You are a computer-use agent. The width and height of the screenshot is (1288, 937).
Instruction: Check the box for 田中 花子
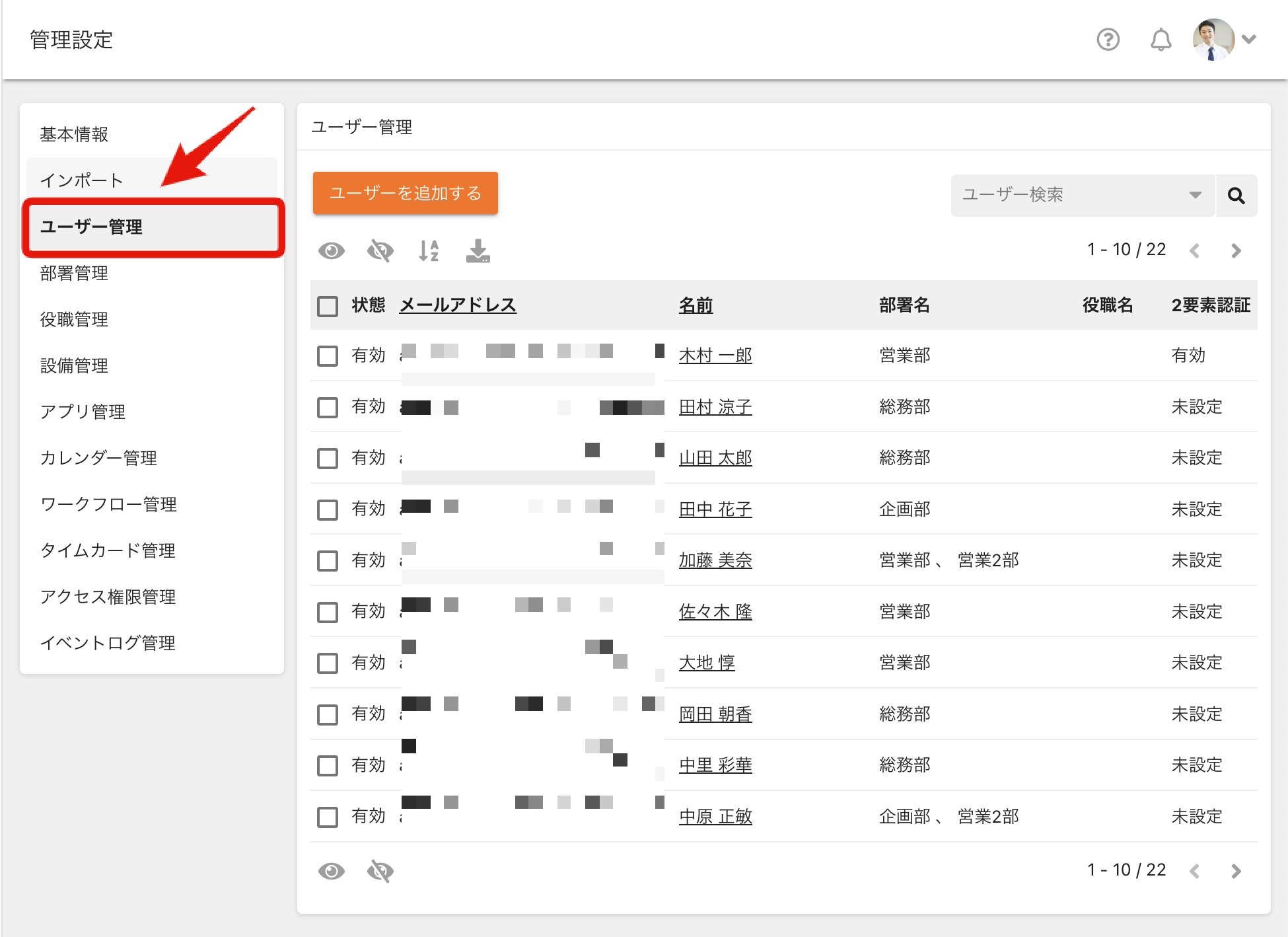(x=328, y=509)
